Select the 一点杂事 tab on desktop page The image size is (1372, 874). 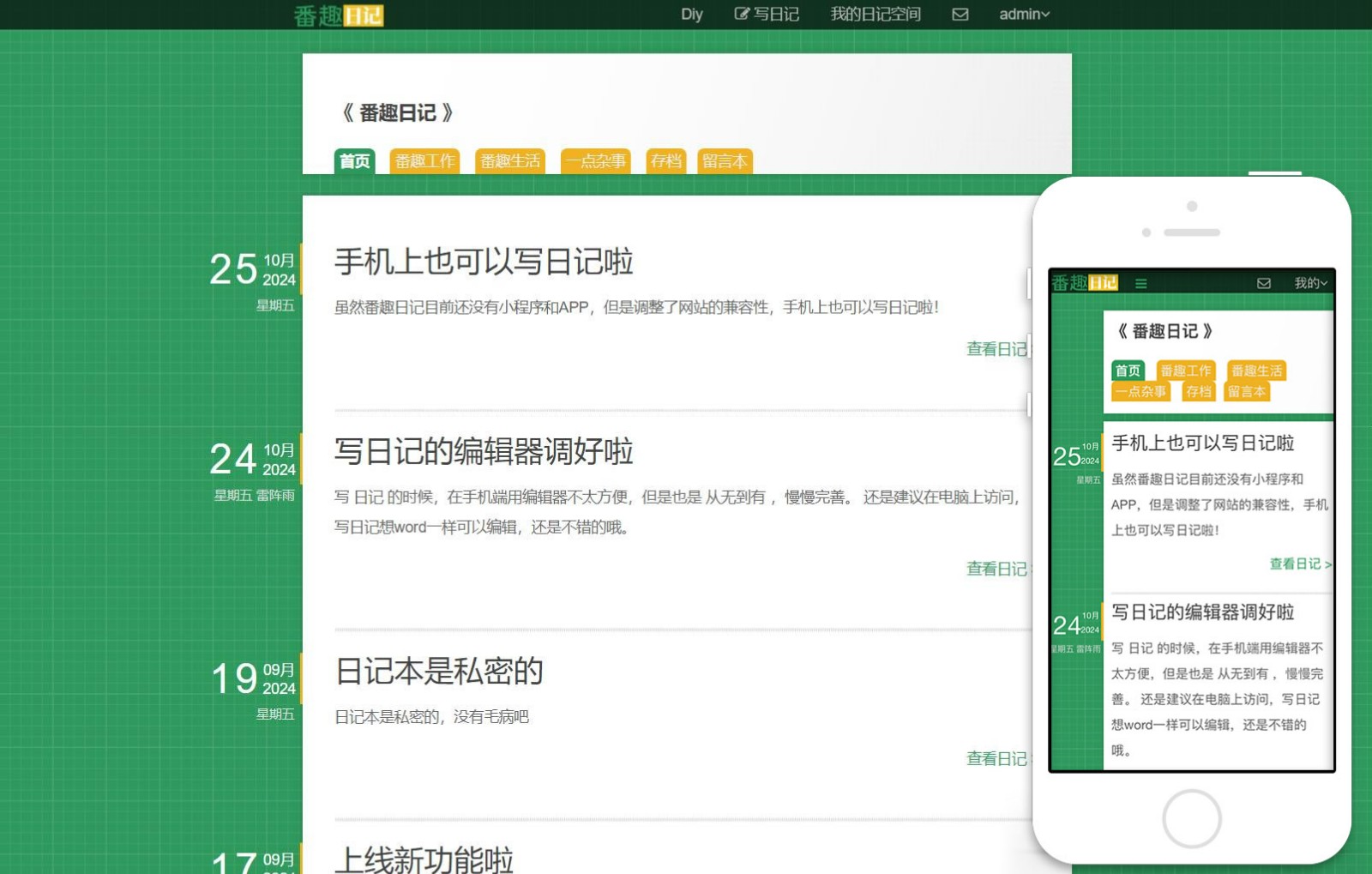(x=595, y=161)
